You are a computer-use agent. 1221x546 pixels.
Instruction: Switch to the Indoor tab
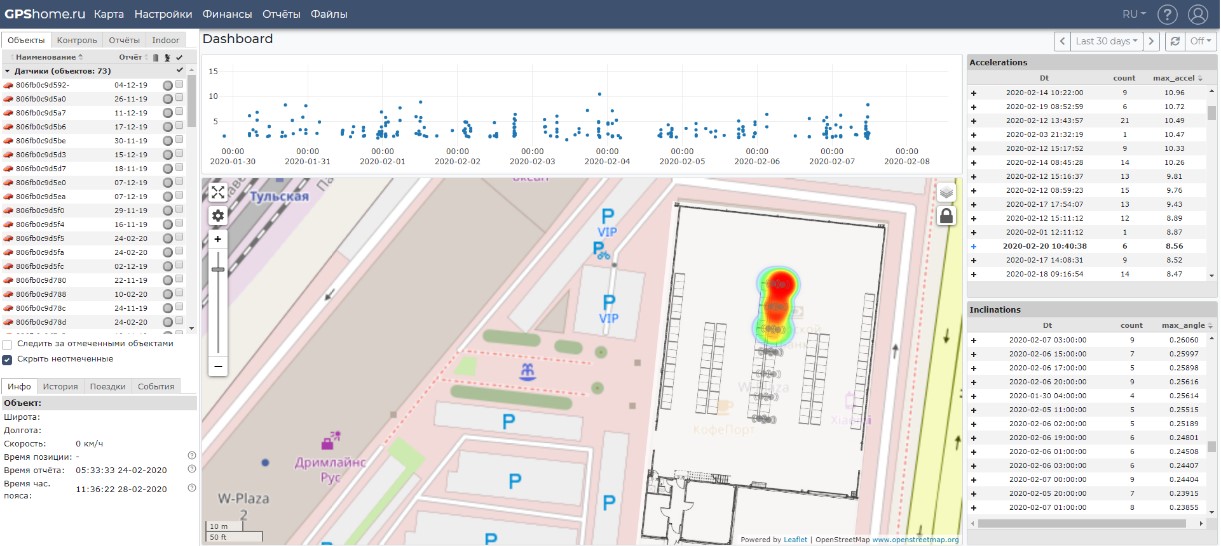165,40
